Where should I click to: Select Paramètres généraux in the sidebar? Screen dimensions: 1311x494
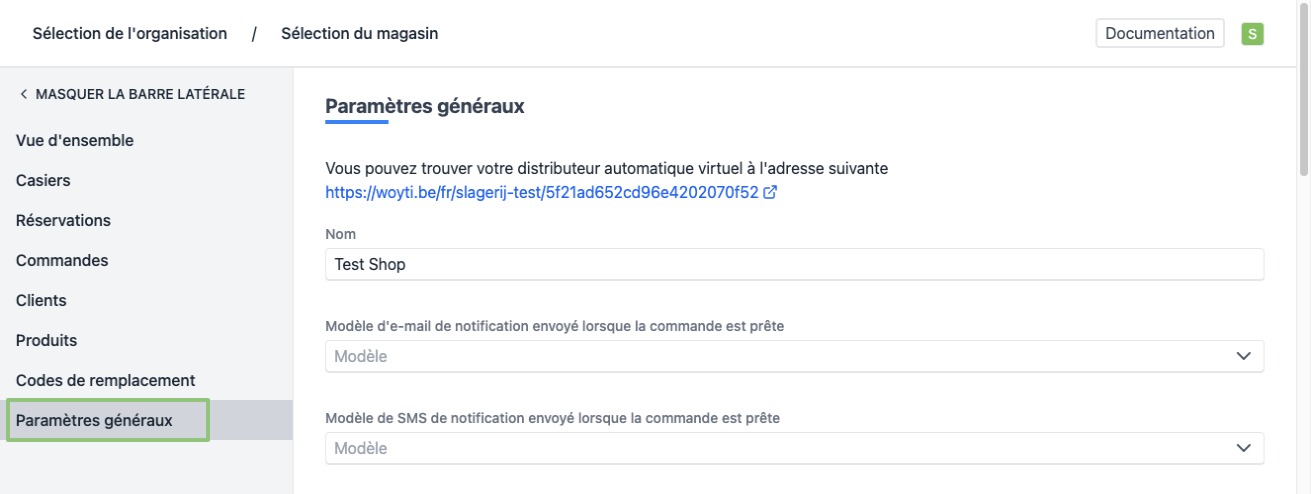tap(94, 420)
